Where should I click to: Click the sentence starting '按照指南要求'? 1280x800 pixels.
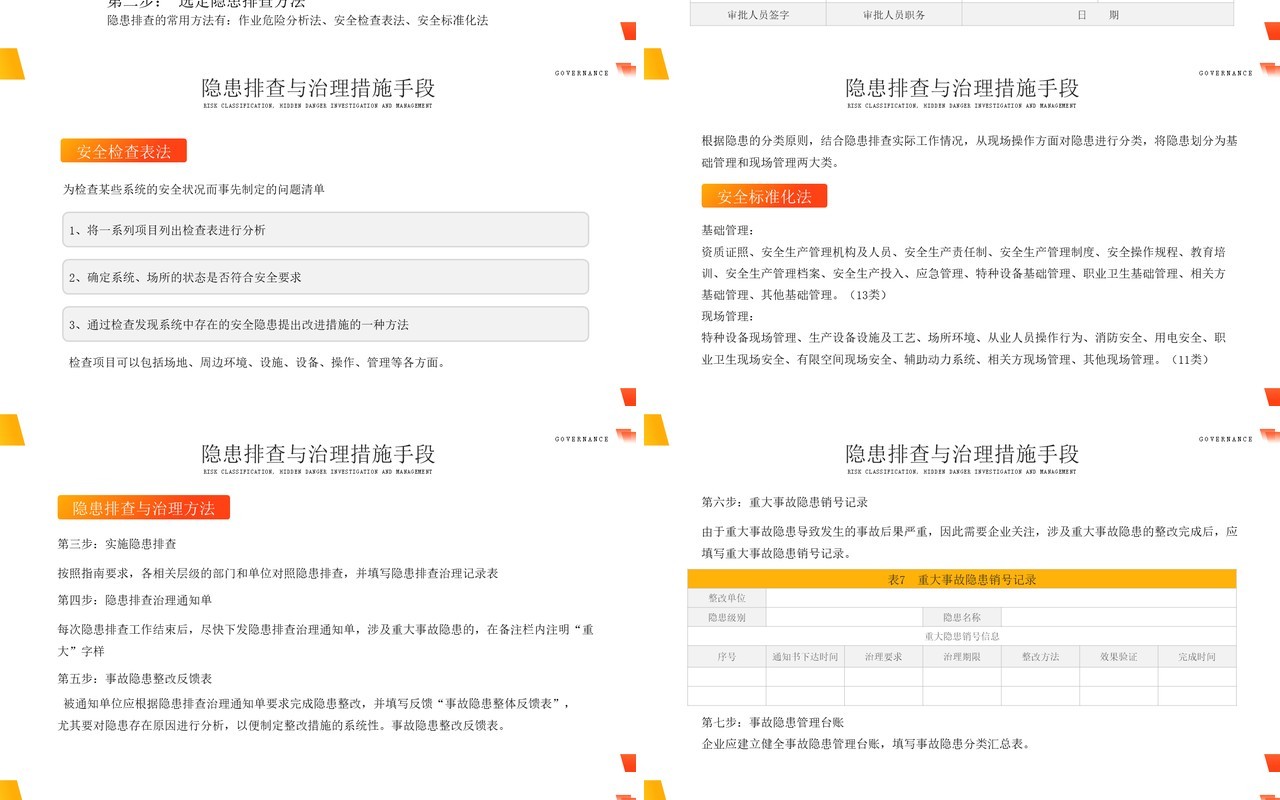tap(278, 573)
